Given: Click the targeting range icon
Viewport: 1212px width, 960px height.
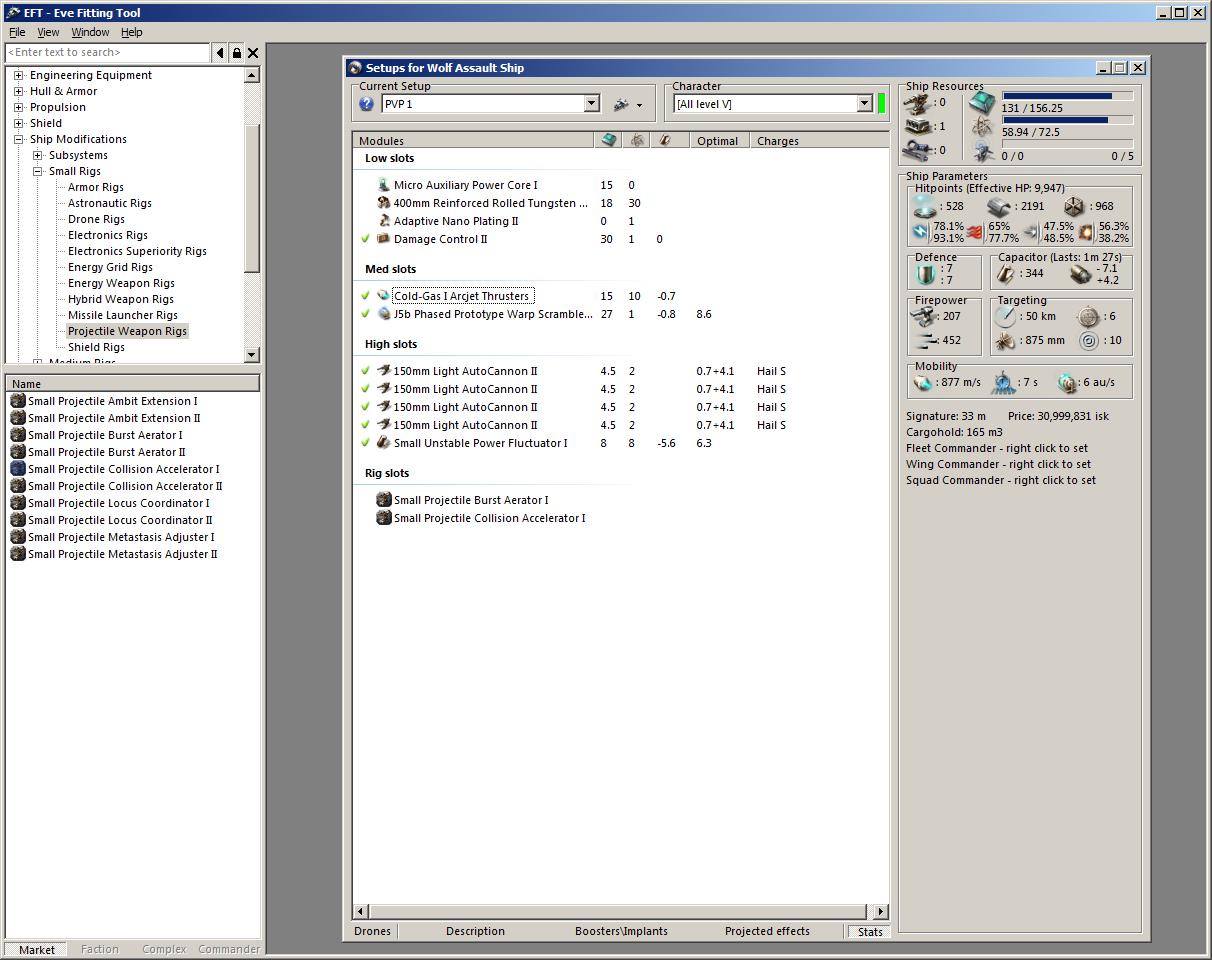Looking at the screenshot, I should [x=1006, y=316].
